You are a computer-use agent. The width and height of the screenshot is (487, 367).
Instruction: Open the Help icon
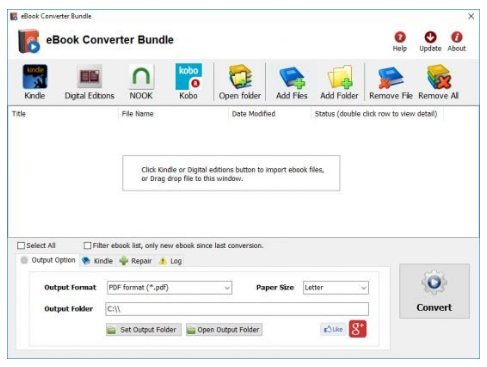400,42
